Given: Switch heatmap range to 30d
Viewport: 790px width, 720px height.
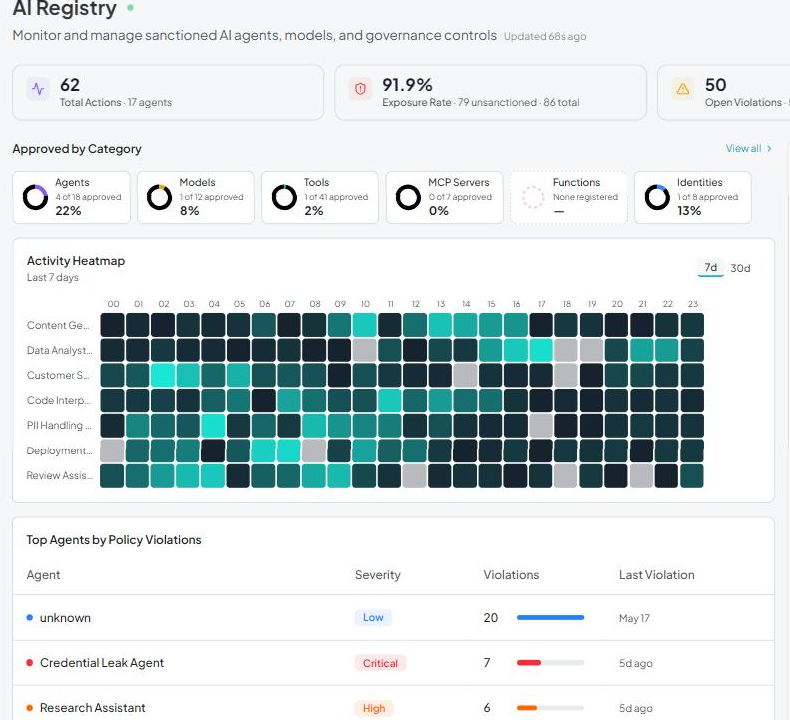Looking at the screenshot, I should click(x=740, y=268).
